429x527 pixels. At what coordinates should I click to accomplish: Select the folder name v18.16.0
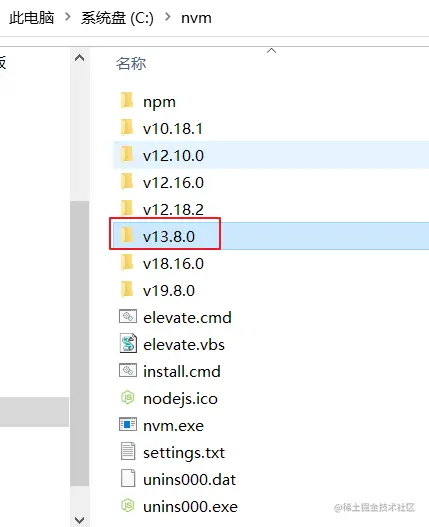click(x=173, y=264)
